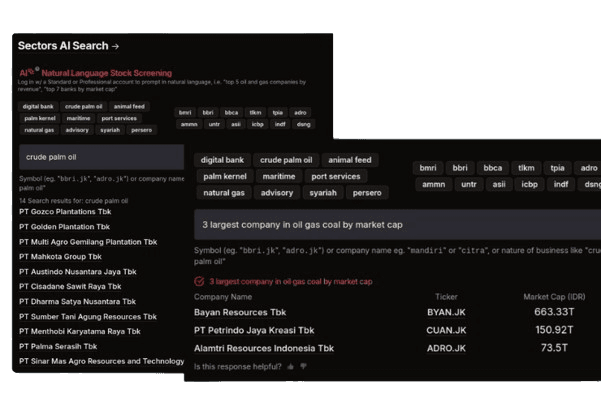Select 'advisory' chip in front panel
Image resolution: width=601 pixels, height=415 pixels.
tap(277, 193)
